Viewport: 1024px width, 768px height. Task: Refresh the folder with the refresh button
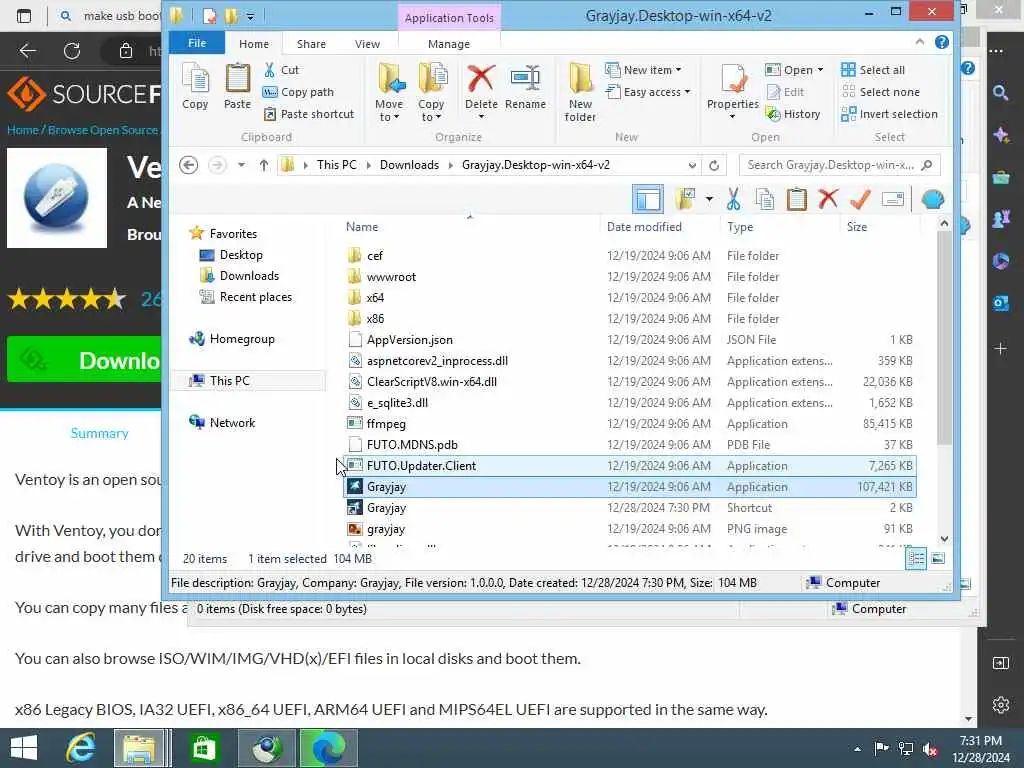714,165
